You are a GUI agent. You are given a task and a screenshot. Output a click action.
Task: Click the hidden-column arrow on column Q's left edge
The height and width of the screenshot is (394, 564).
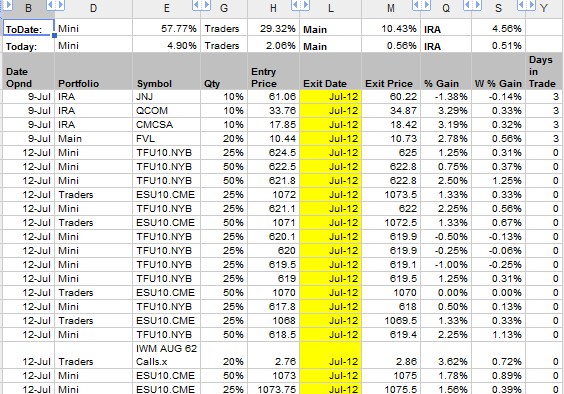[x=426, y=5]
